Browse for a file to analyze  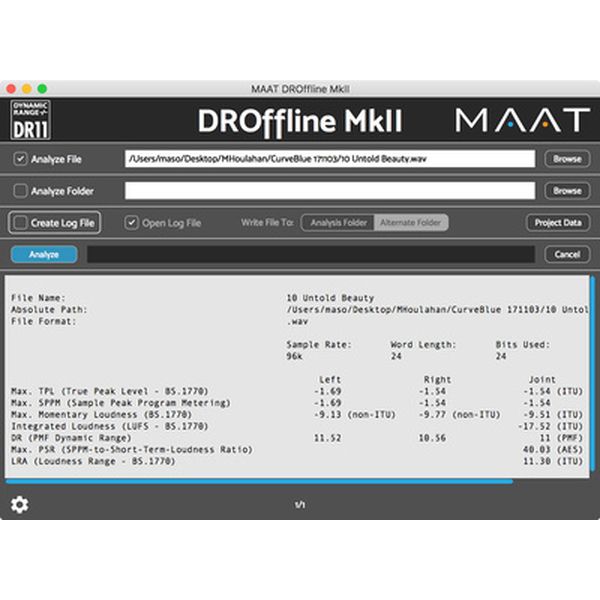[x=566, y=159]
